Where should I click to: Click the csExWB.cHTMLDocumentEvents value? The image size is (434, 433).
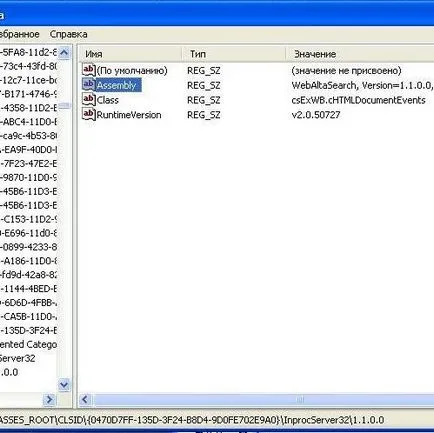[358, 100]
